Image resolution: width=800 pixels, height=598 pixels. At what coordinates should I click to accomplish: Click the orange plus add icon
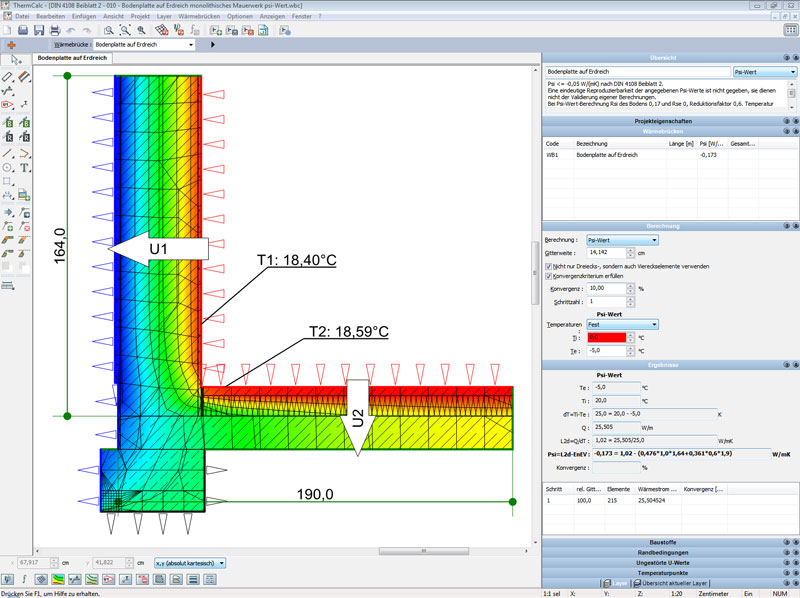pos(11,45)
